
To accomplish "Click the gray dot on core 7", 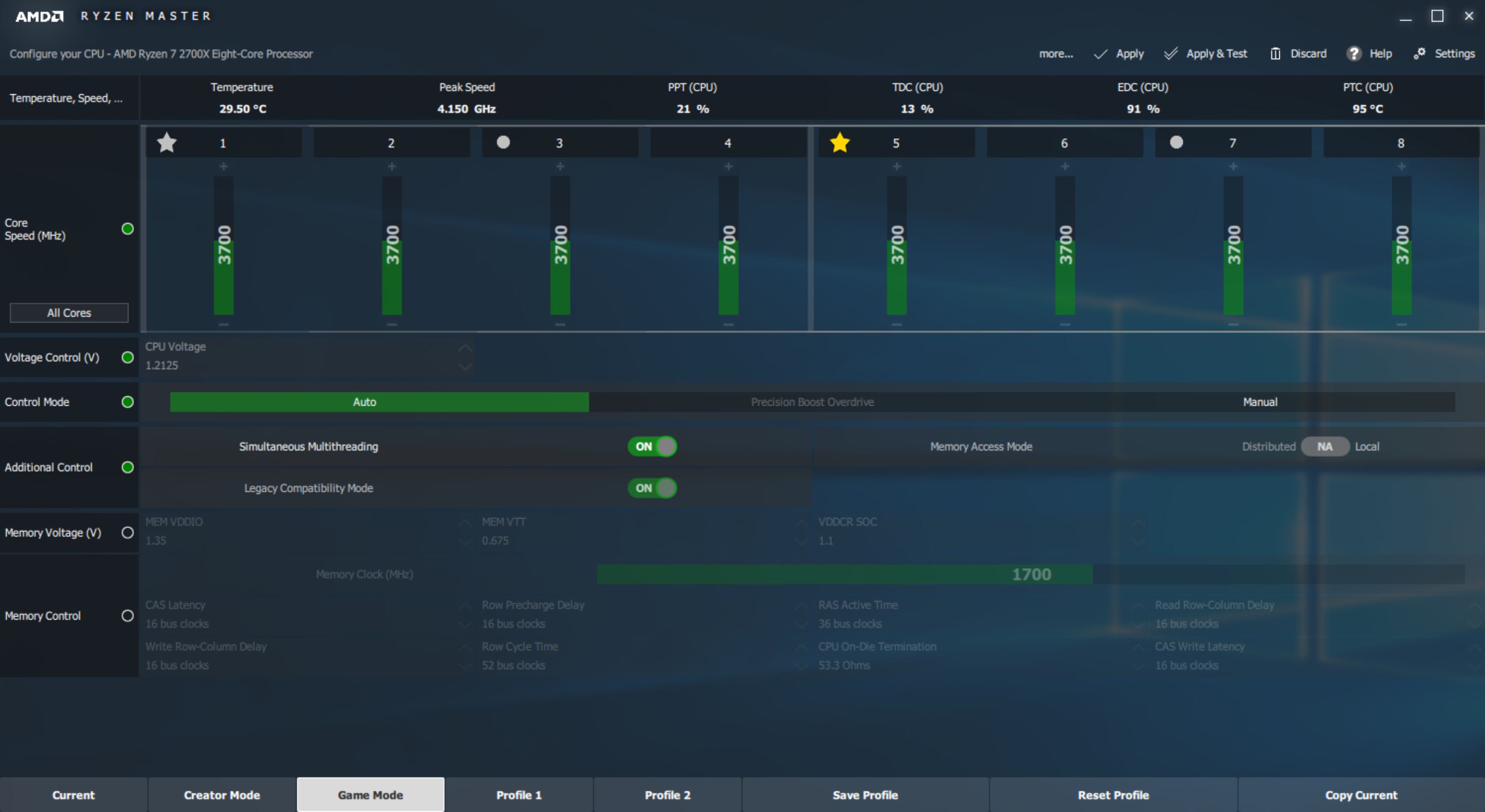I will (1177, 142).
